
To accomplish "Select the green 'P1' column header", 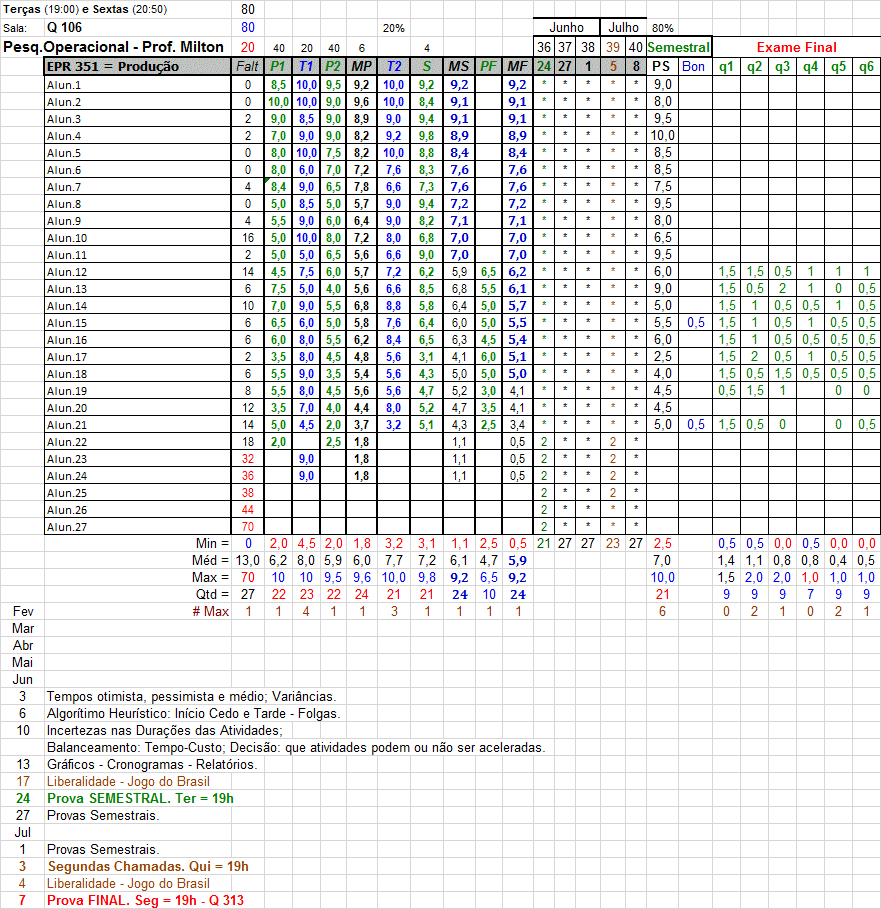I will click(278, 67).
